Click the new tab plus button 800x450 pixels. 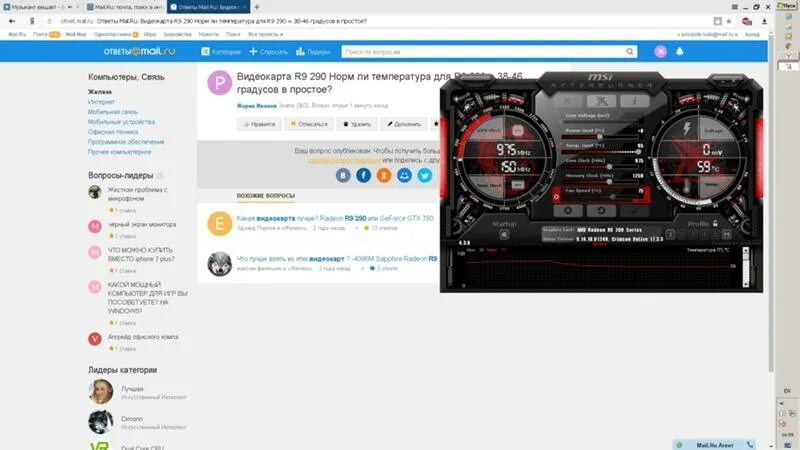[257, 7]
